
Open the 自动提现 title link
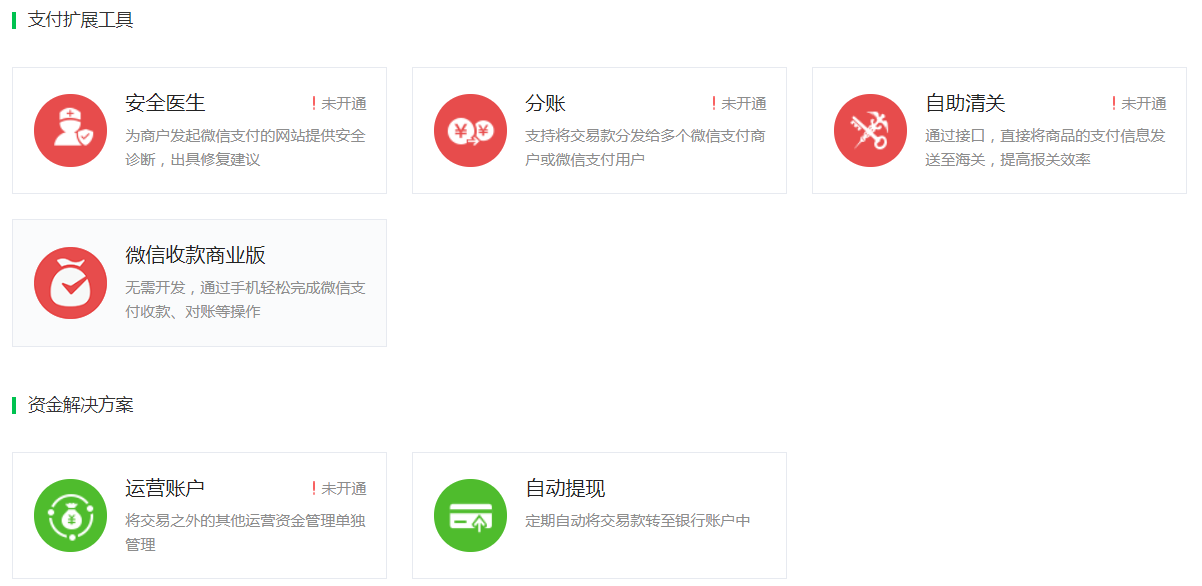[x=565, y=488]
